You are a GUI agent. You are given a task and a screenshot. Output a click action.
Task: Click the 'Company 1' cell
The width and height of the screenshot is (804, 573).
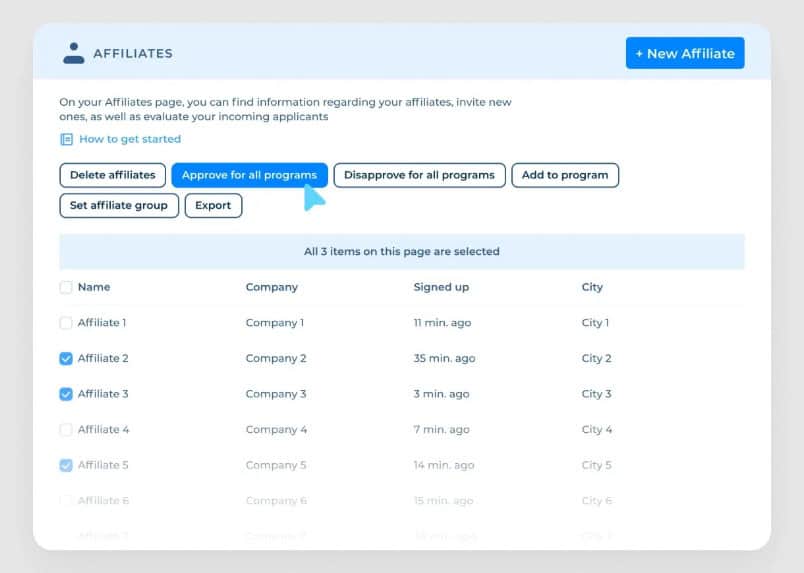click(275, 323)
